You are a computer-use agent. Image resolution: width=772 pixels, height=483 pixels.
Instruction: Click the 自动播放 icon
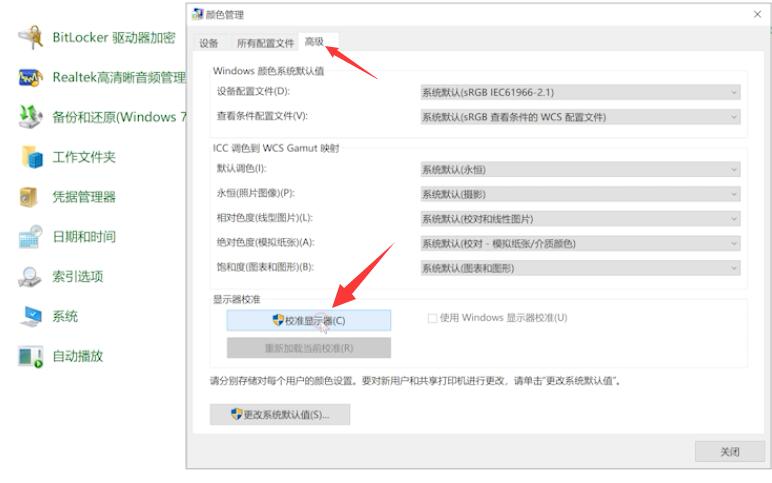tap(31, 356)
